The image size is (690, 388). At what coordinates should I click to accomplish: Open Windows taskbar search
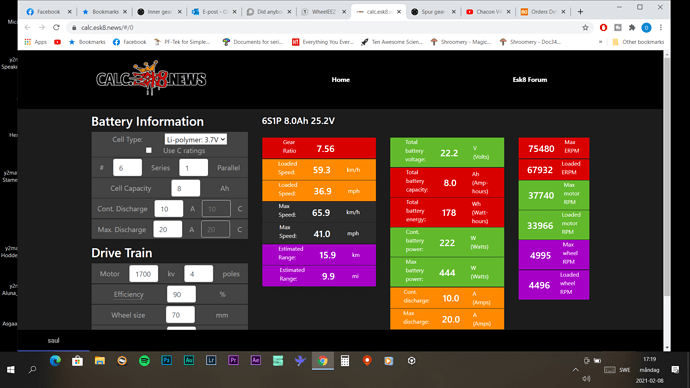click(32, 370)
